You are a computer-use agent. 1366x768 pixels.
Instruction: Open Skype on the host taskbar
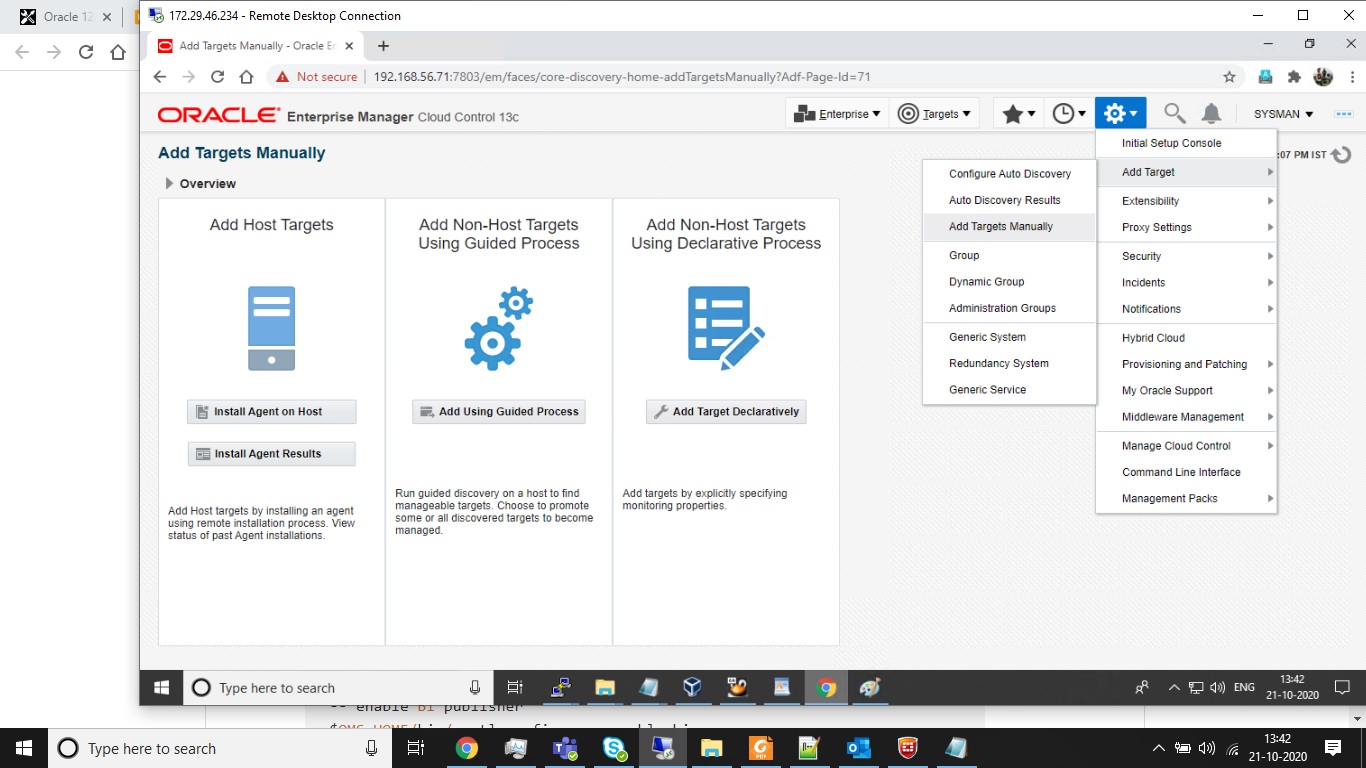tap(614, 748)
